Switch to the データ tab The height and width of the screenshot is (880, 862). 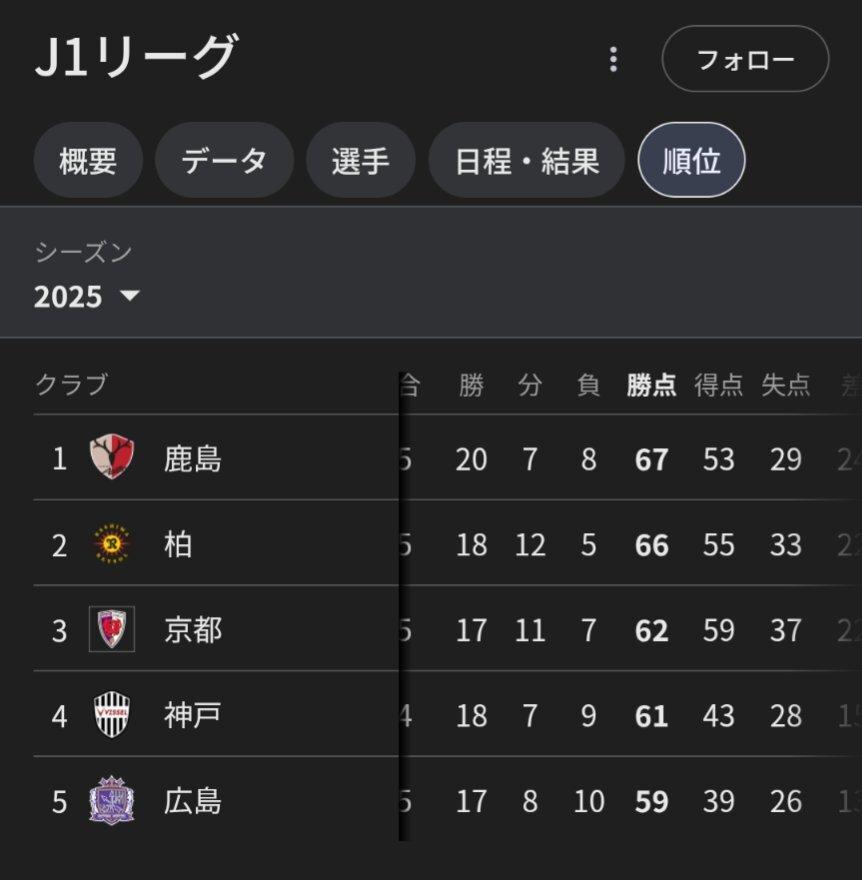click(x=224, y=161)
